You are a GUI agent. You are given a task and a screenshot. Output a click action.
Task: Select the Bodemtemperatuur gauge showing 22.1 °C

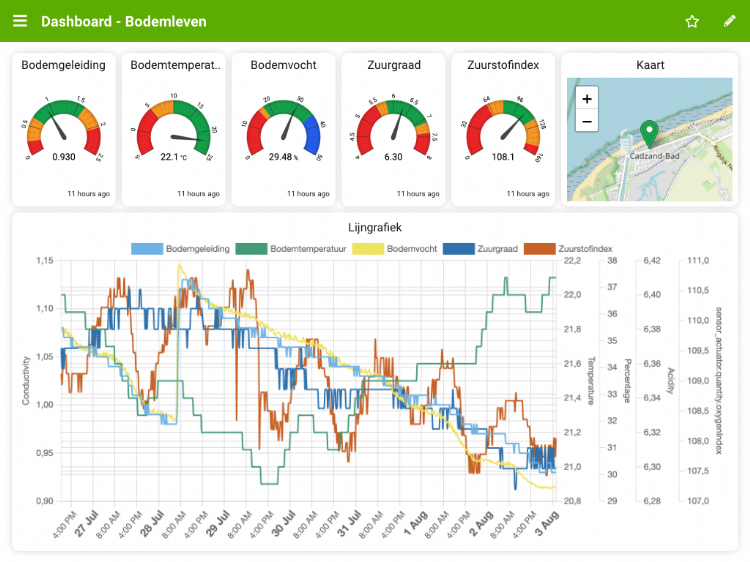(175, 130)
